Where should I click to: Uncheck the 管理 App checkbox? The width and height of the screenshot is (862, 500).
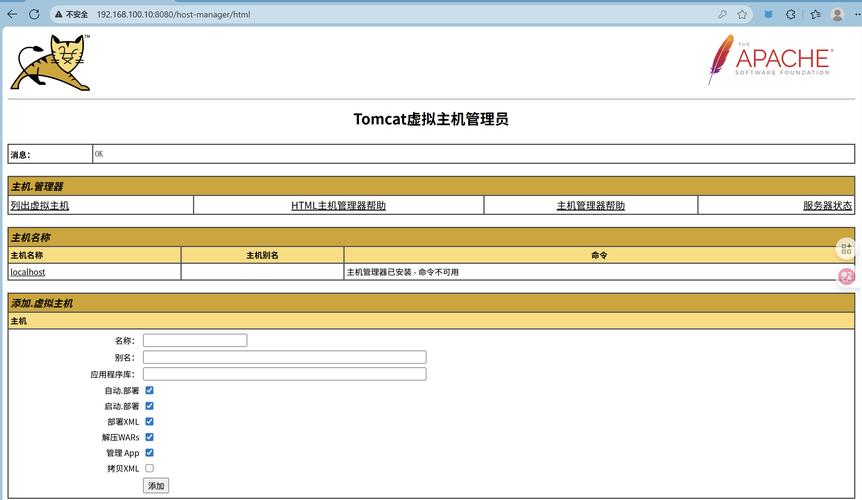click(x=150, y=453)
